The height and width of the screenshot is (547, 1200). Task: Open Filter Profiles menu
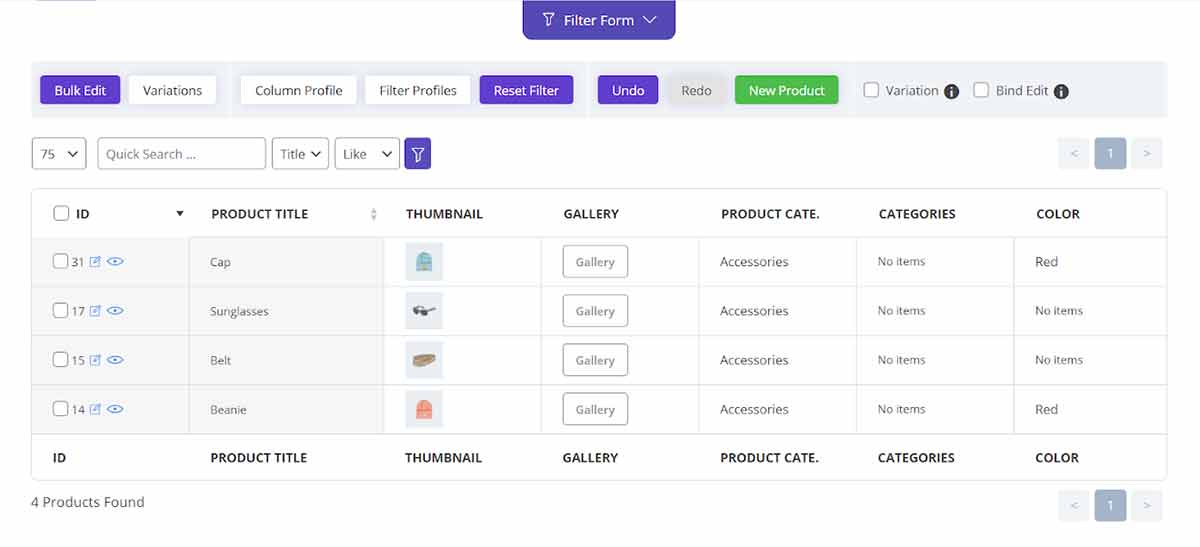tap(418, 90)
